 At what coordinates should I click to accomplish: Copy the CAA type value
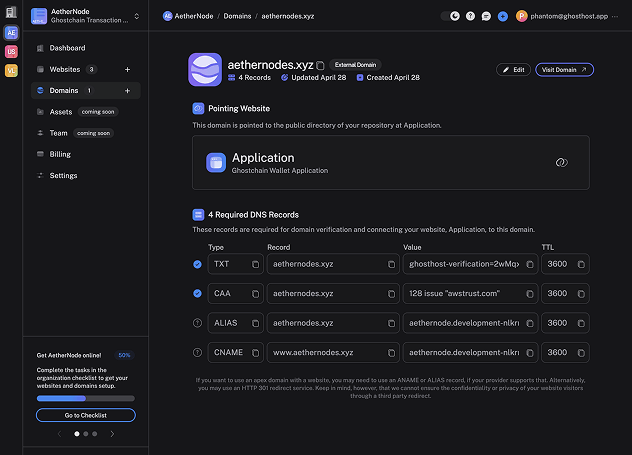coord(256,294)
